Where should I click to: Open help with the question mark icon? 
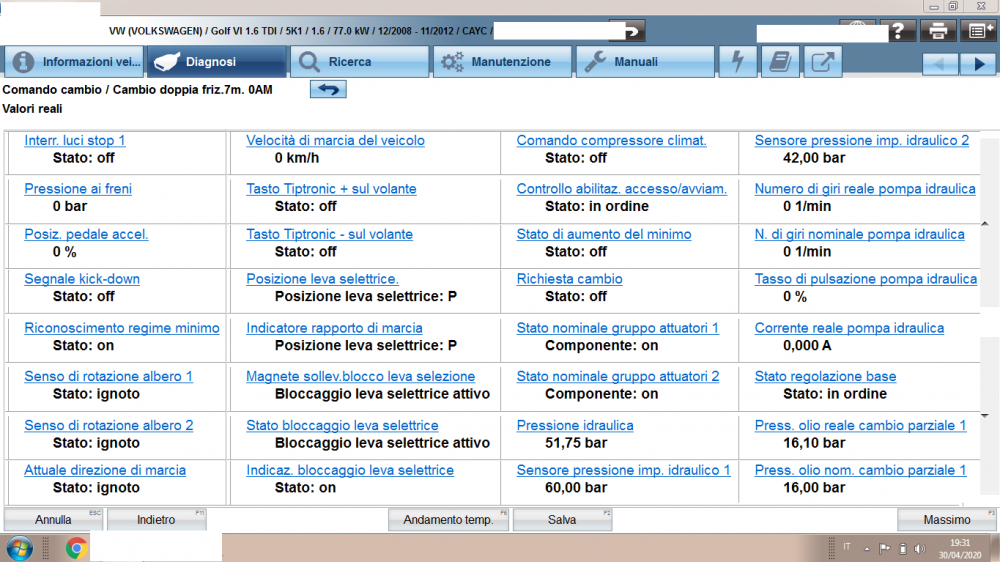[x=898, y=30]
